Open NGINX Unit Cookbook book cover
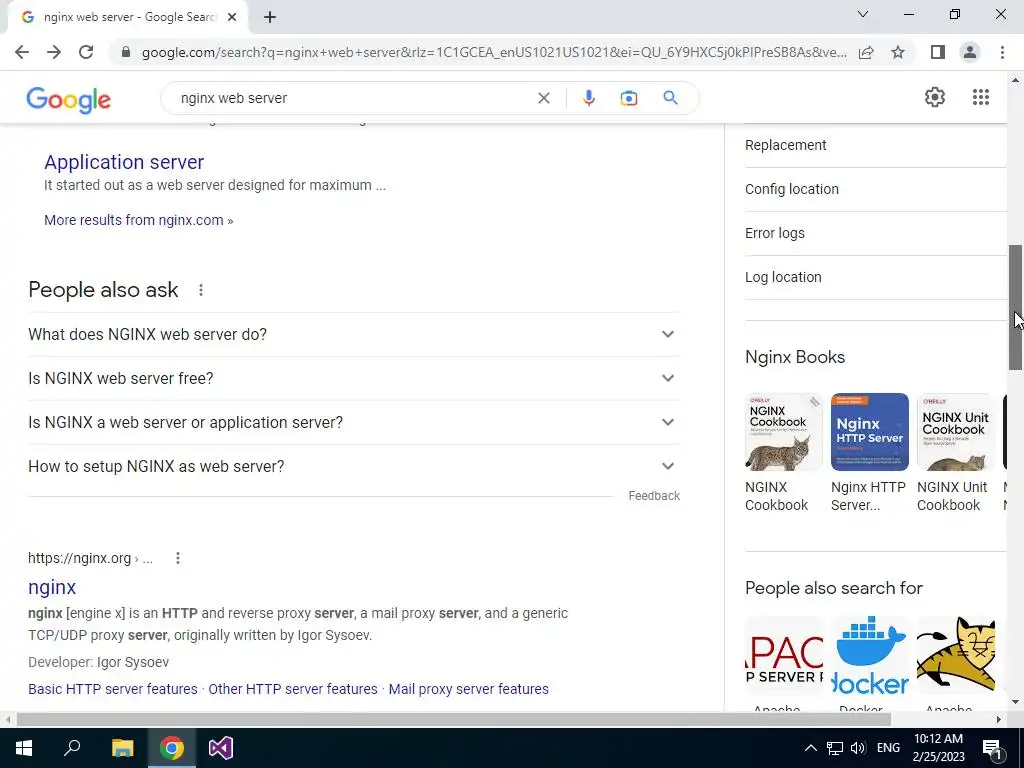The width and height of the screenshot is (1024, 768). click(x=956, y=432)
